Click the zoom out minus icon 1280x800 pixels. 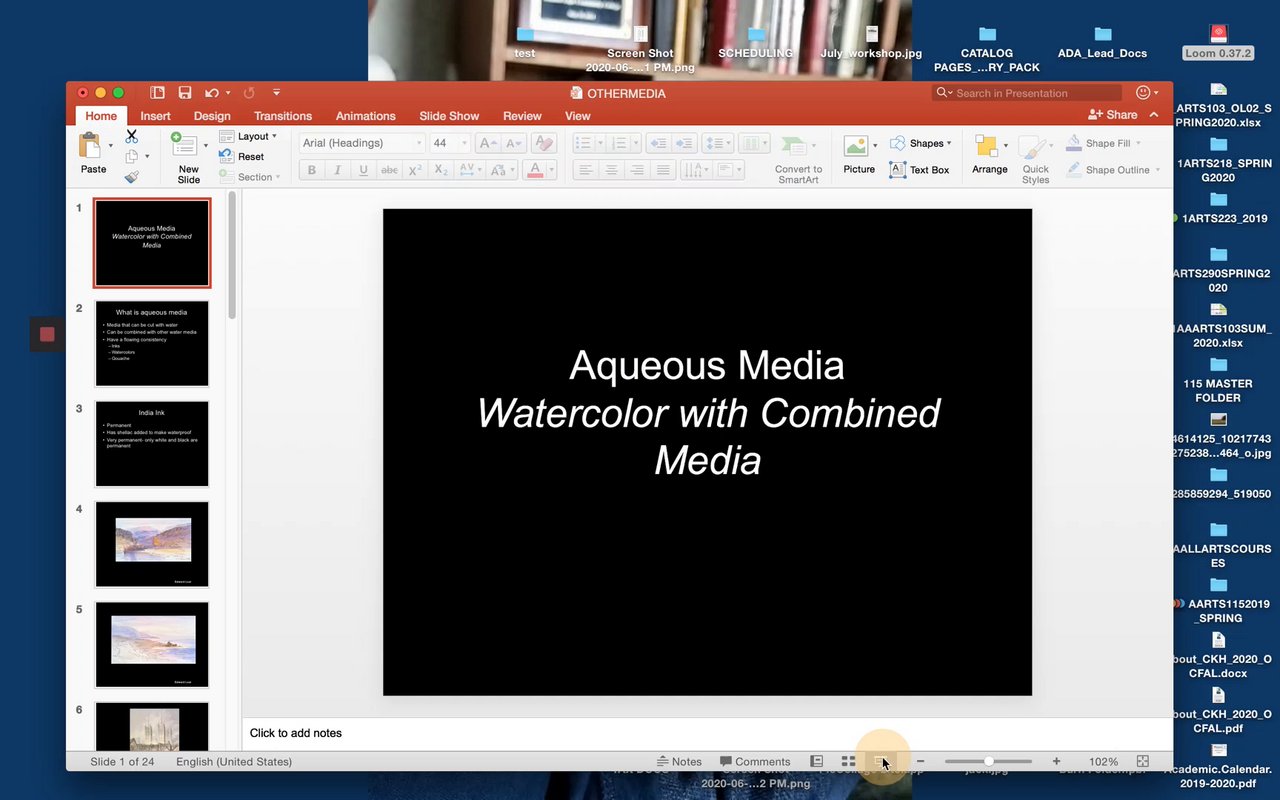click(x=921, y=761)
